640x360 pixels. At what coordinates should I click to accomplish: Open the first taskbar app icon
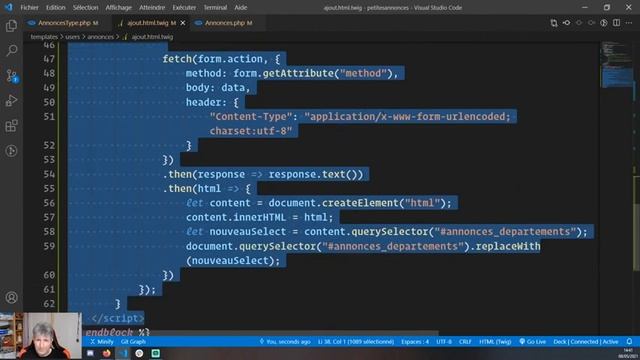[x=90, y=353]
